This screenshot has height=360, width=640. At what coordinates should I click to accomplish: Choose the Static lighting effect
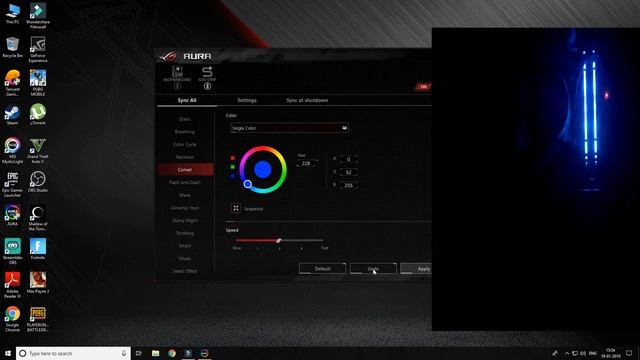(x=185, y=119)
